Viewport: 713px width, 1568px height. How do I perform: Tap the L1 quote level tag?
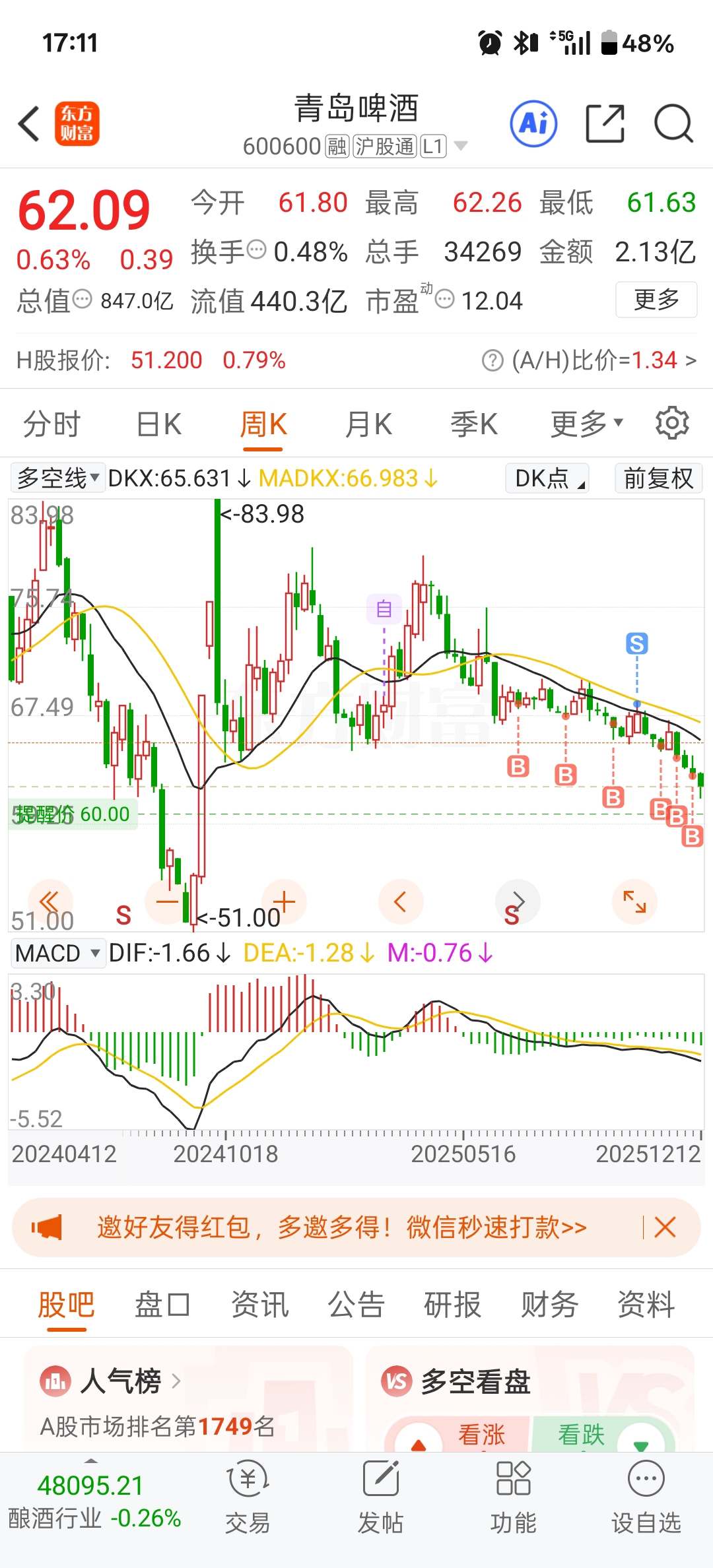pos(433,146)
